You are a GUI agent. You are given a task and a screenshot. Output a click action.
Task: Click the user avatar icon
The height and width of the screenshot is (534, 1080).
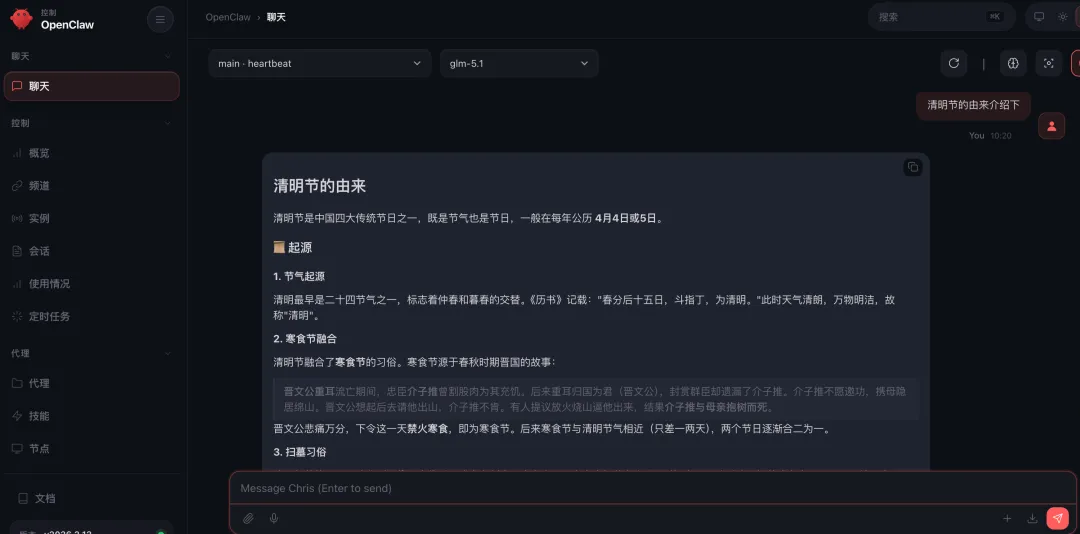tap(1052, 126)
